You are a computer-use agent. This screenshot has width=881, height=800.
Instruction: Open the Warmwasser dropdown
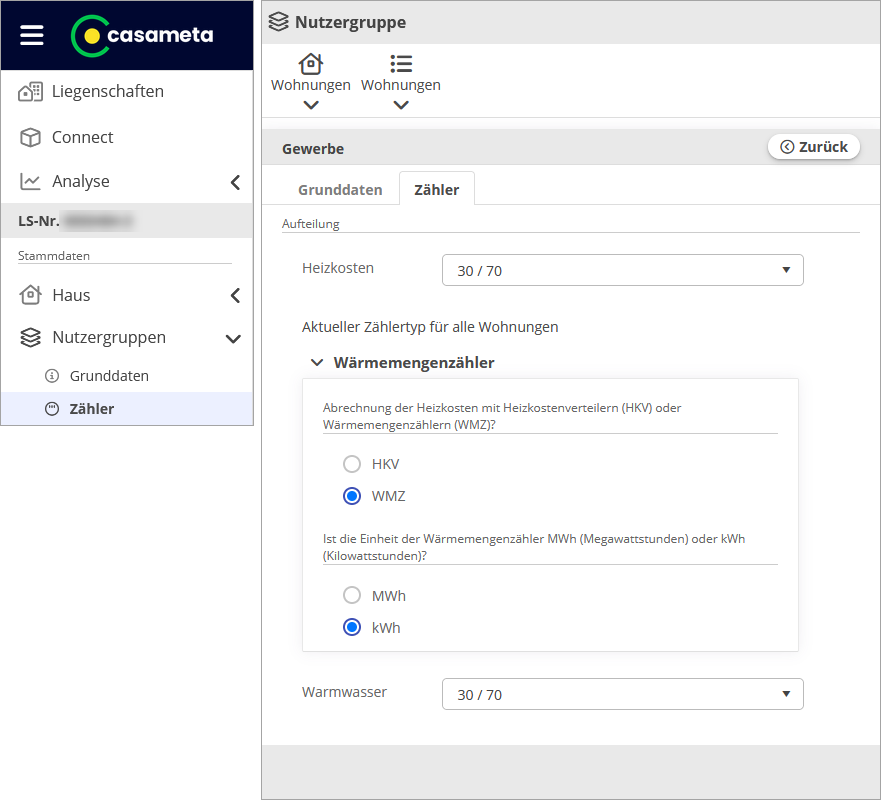622,694
